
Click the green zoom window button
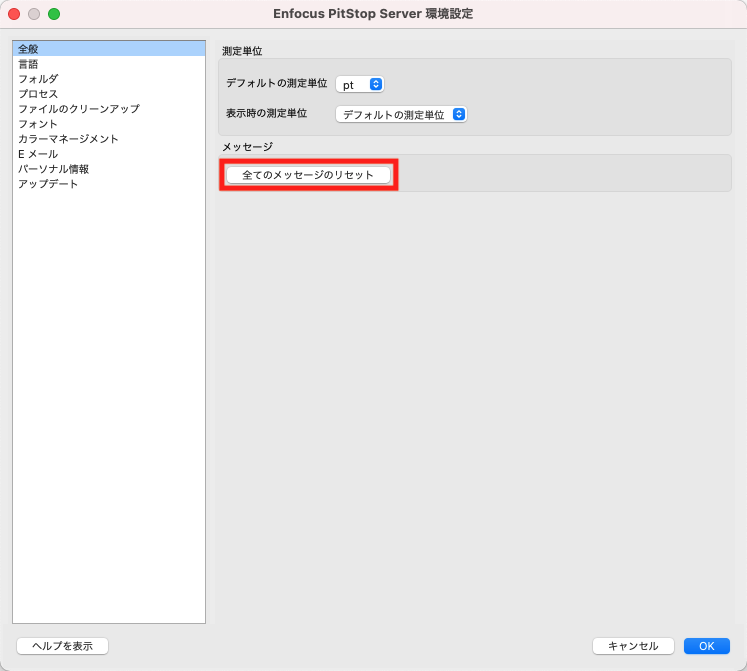point(54,14)
